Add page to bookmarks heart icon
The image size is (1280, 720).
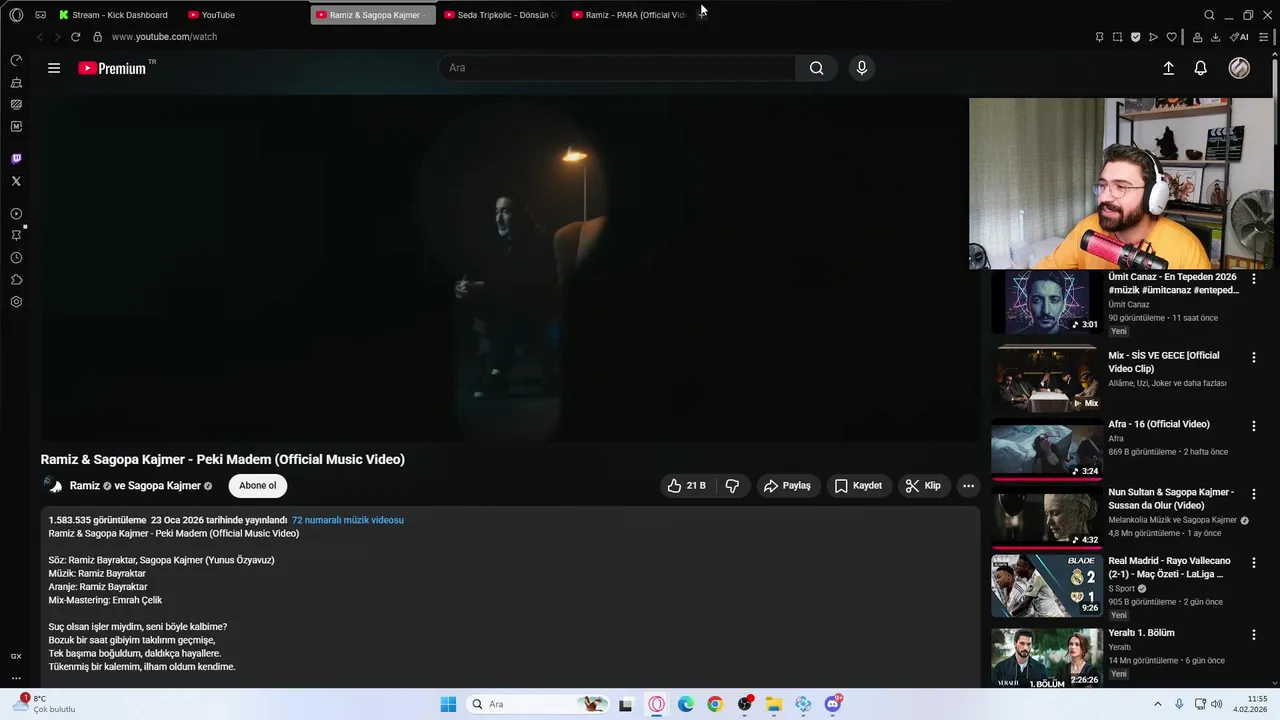(x=1171, y=37)
